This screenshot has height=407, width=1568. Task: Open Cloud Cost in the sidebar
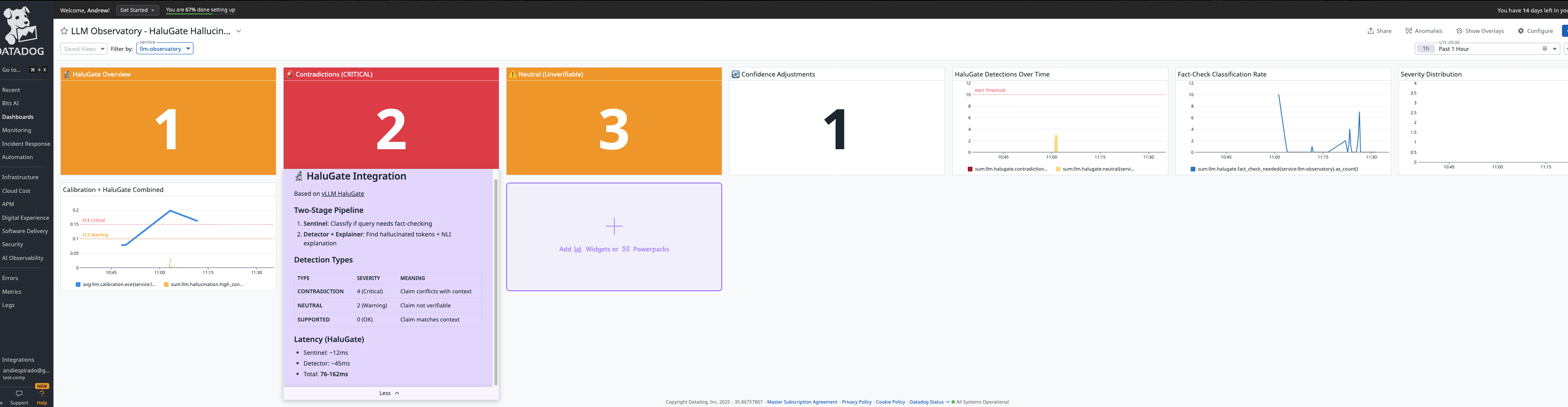click(16, 190)
